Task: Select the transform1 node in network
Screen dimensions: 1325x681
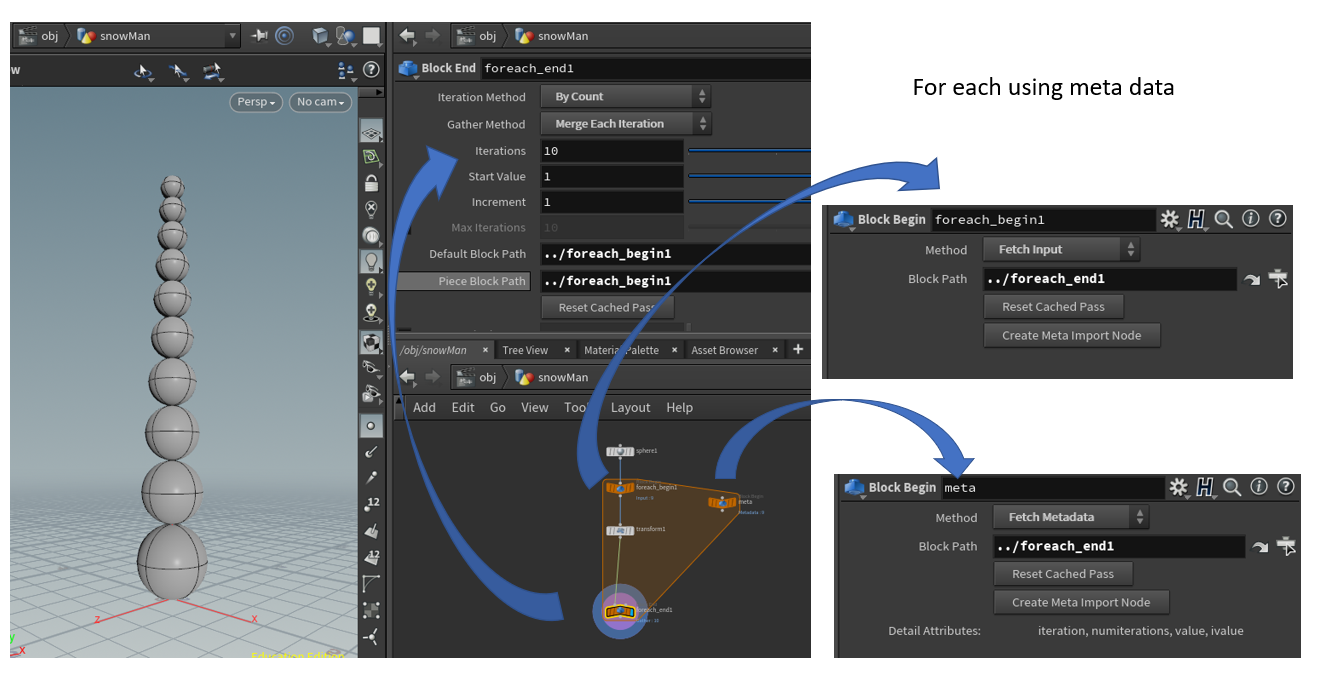Action: point(620,530)
